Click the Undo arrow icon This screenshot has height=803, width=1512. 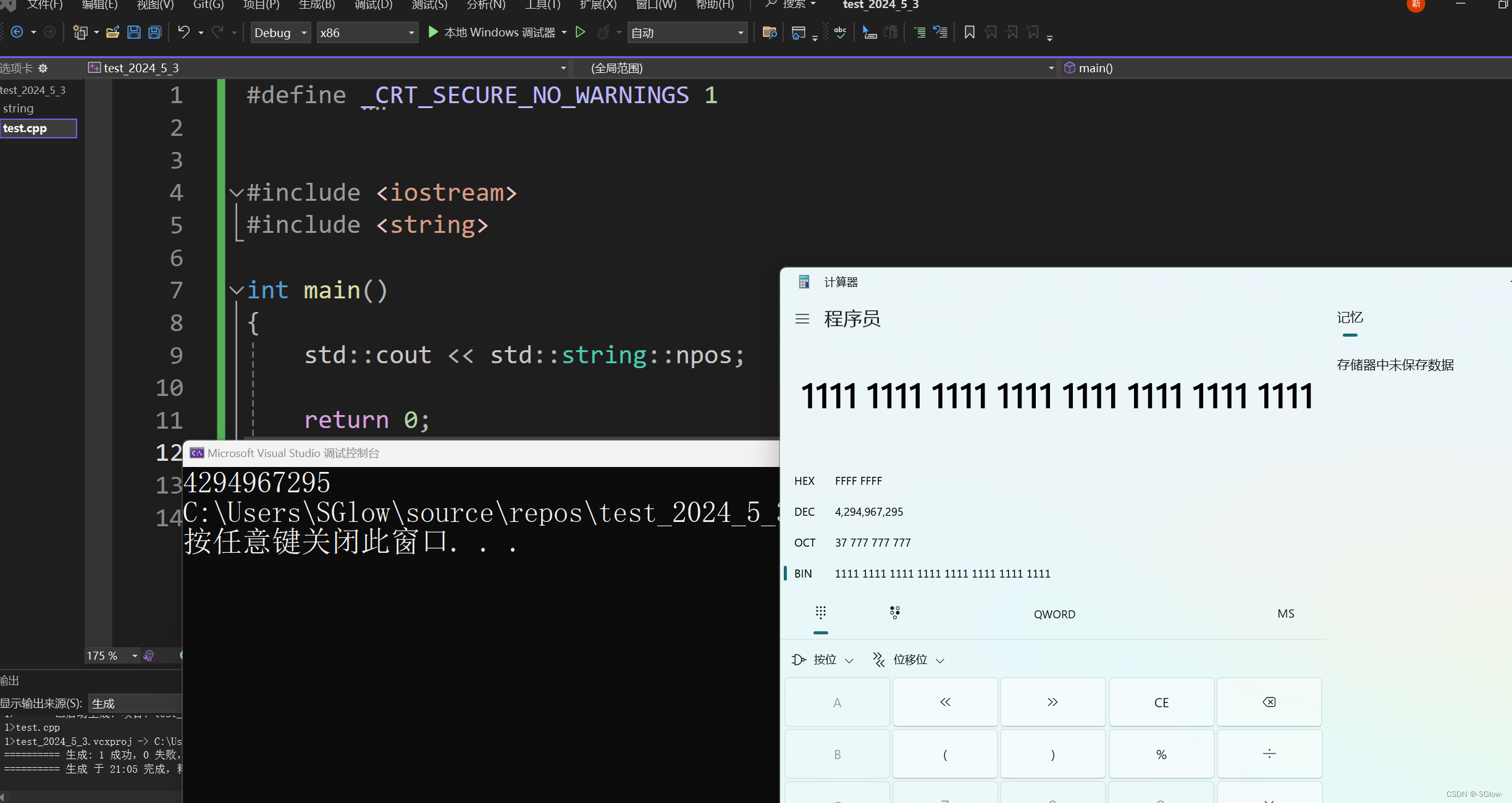click(183, 32)
